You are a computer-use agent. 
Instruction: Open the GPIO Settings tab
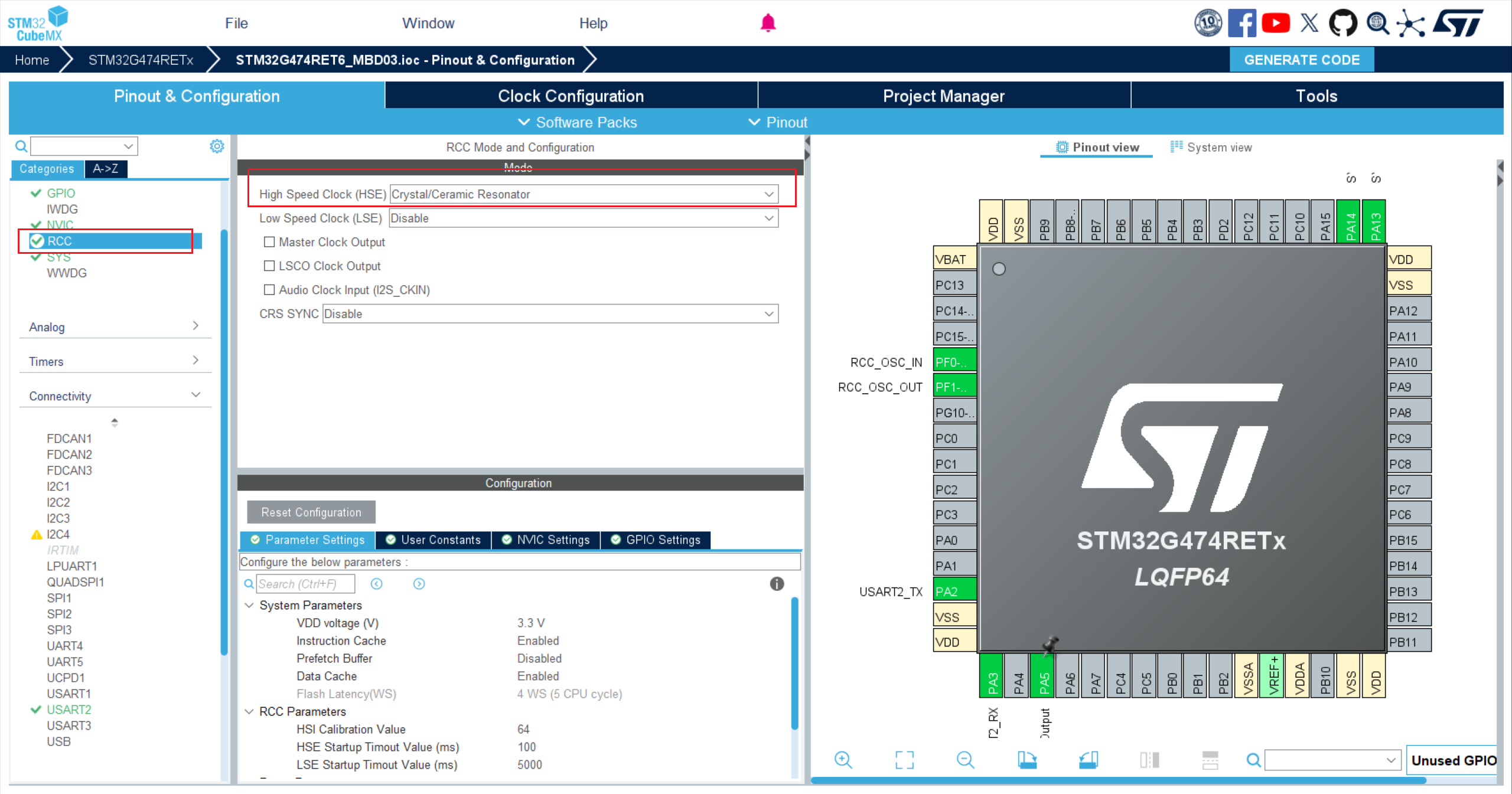coord(656,540)
